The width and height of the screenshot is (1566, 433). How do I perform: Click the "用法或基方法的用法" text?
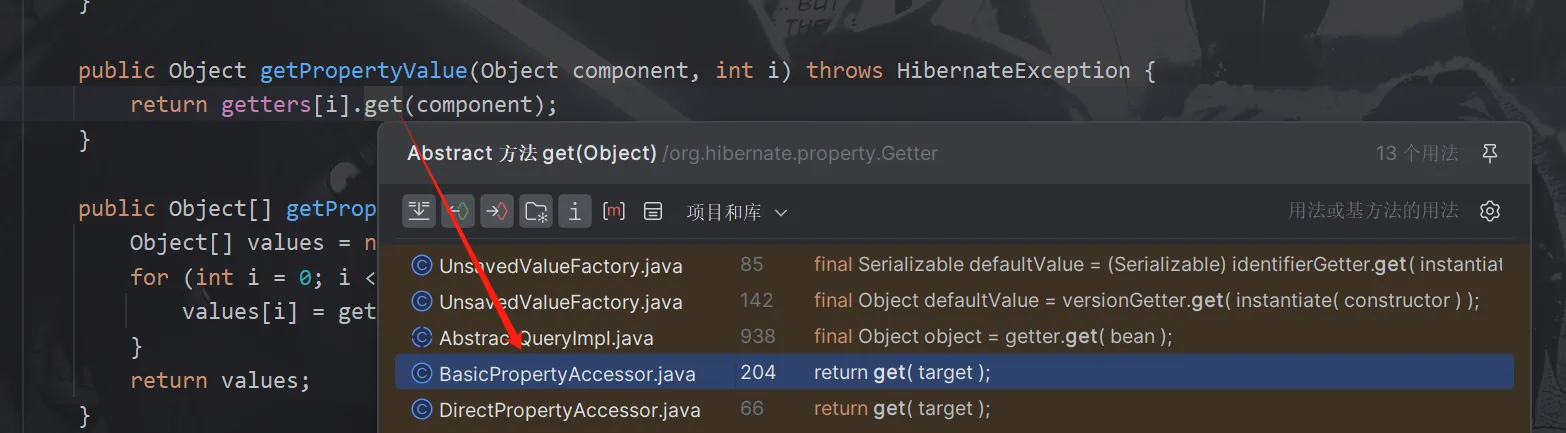(x=1373, y=211)
